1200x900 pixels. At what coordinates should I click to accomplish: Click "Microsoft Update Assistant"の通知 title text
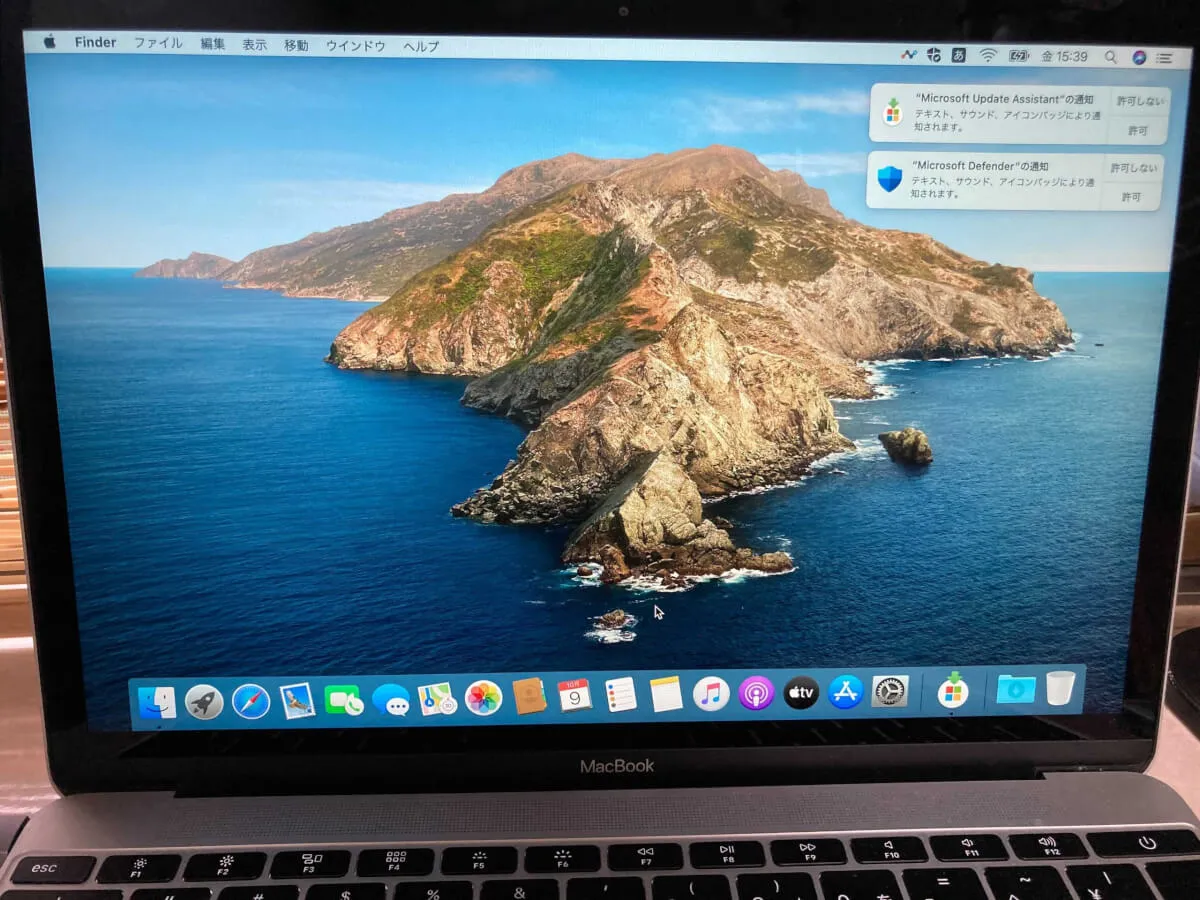point(1003,99)
